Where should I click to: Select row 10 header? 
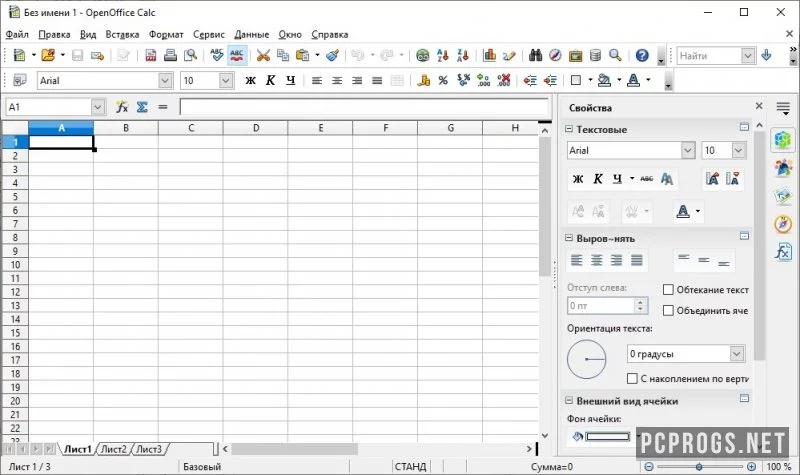click(x=15, y=264)
